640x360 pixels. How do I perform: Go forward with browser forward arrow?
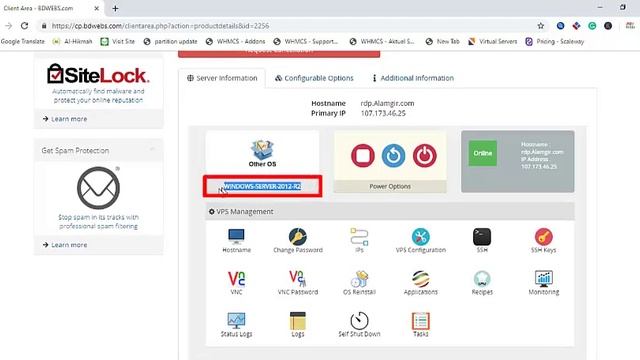(x=8, y=26)
